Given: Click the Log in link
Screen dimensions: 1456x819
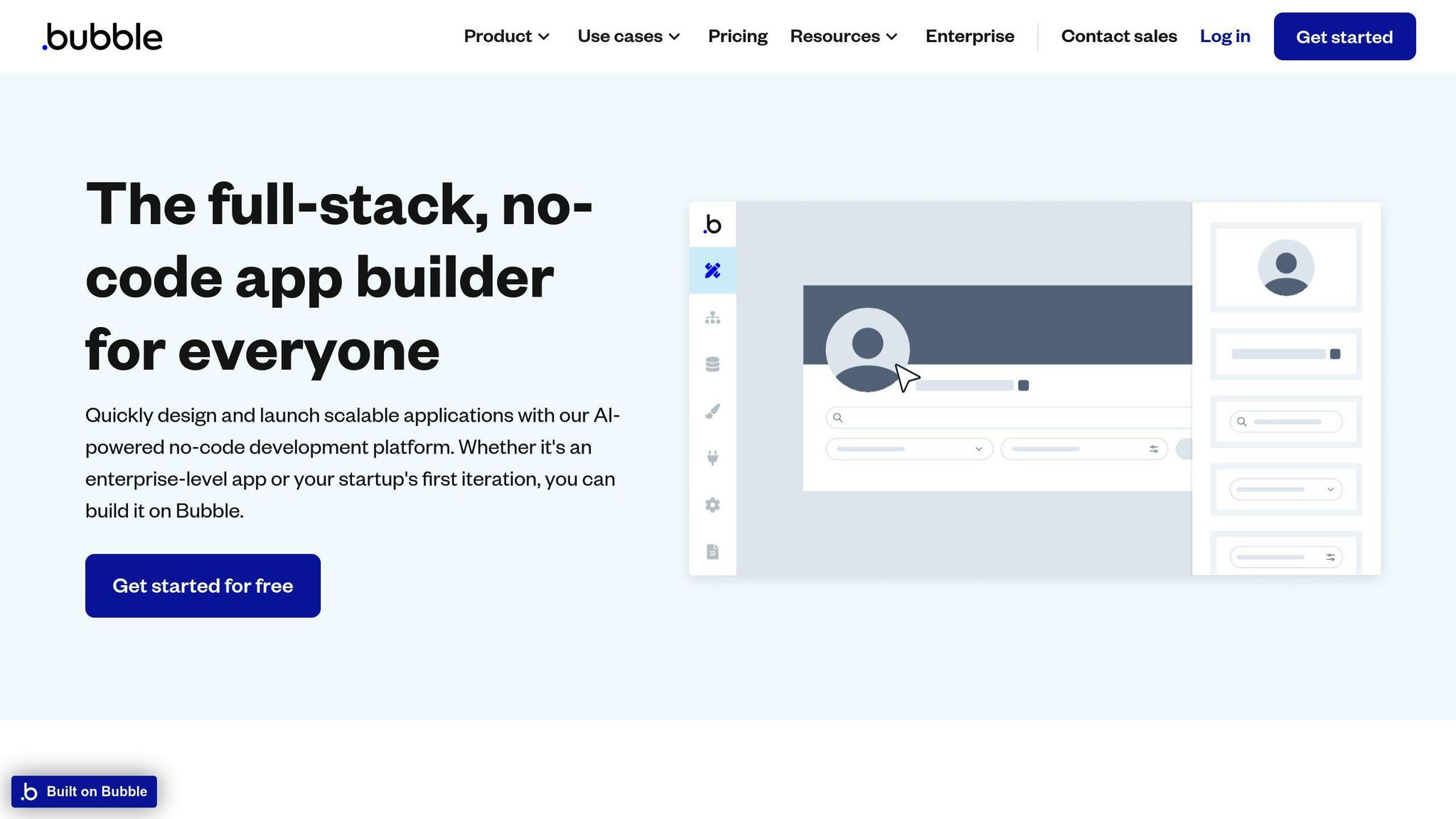Looking at the screenshot, I should [1224, 36].
